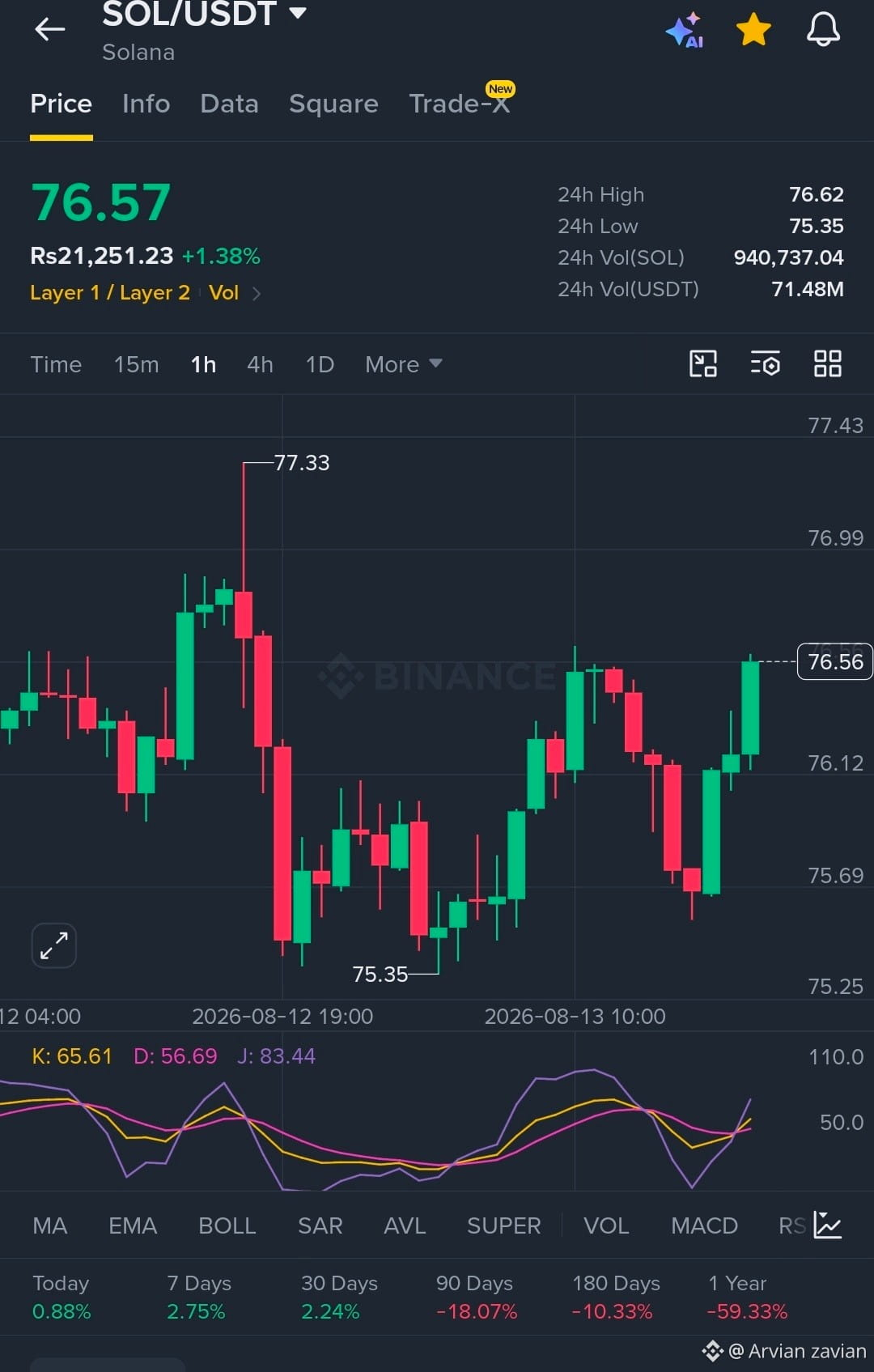Select the 1h chart interval
Viewport: 874px width, 1372px height.
[203, 364]
